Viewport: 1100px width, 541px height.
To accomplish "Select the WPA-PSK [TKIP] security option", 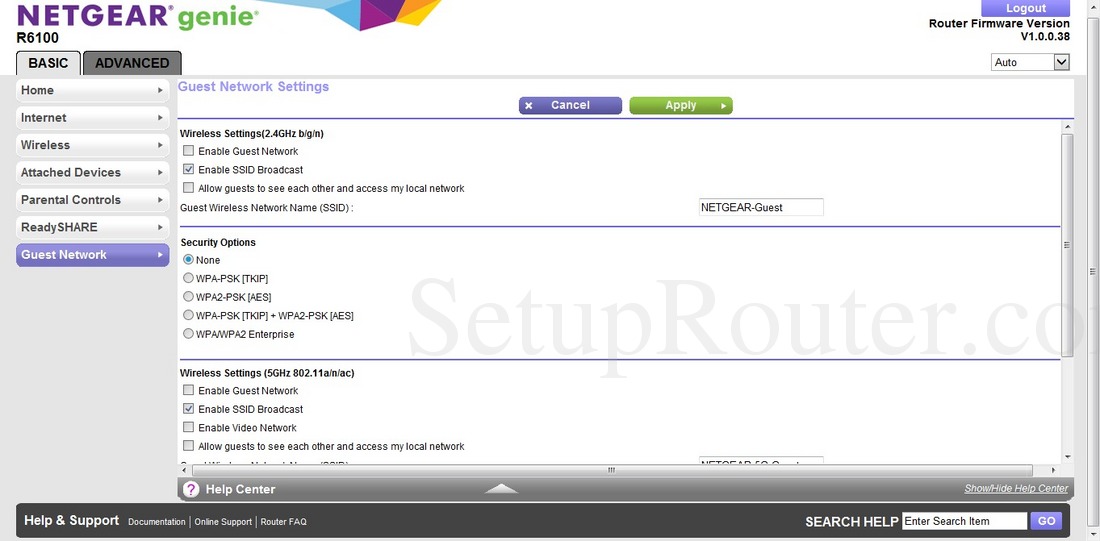I will pos(188,278).
